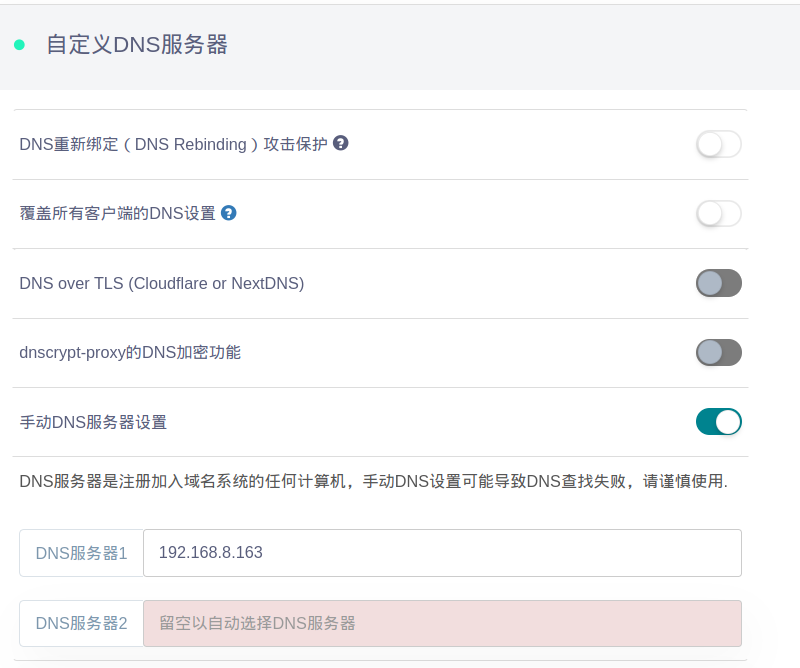
Task: Click help icon beside DNS Rebinding protection
Action: click(341, 143)
